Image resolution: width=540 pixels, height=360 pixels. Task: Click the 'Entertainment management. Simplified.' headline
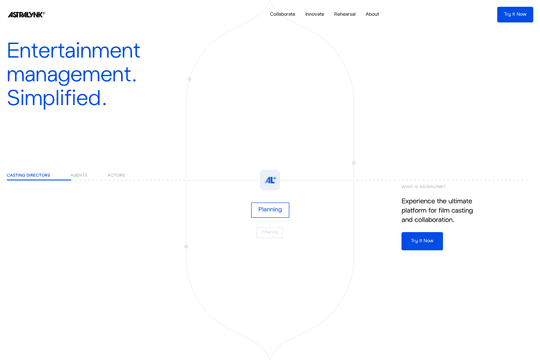(x=73, y=74)
